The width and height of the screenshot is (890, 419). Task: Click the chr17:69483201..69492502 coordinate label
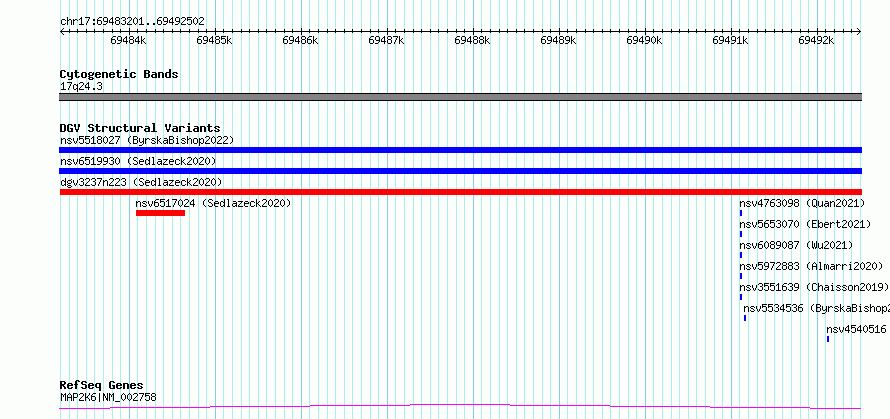click(132, 22)
